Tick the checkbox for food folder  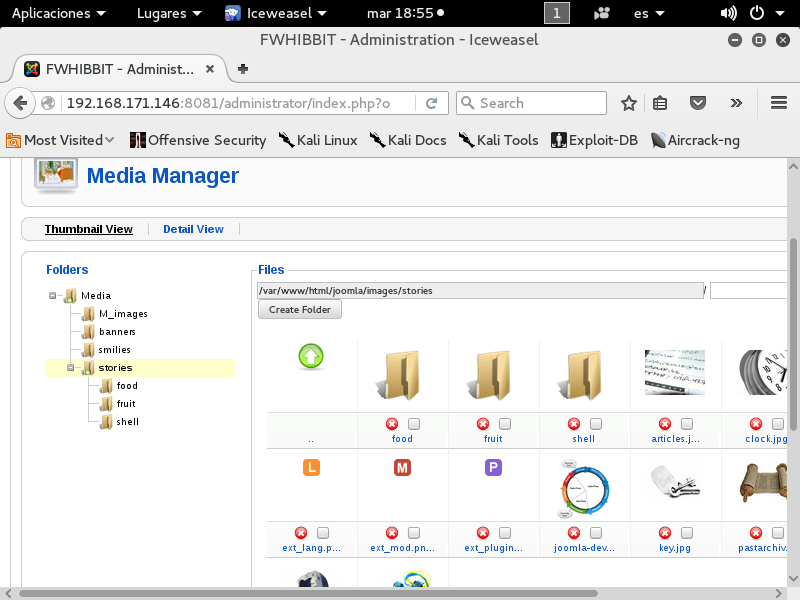pyautogui.click(x=414, y=424)
